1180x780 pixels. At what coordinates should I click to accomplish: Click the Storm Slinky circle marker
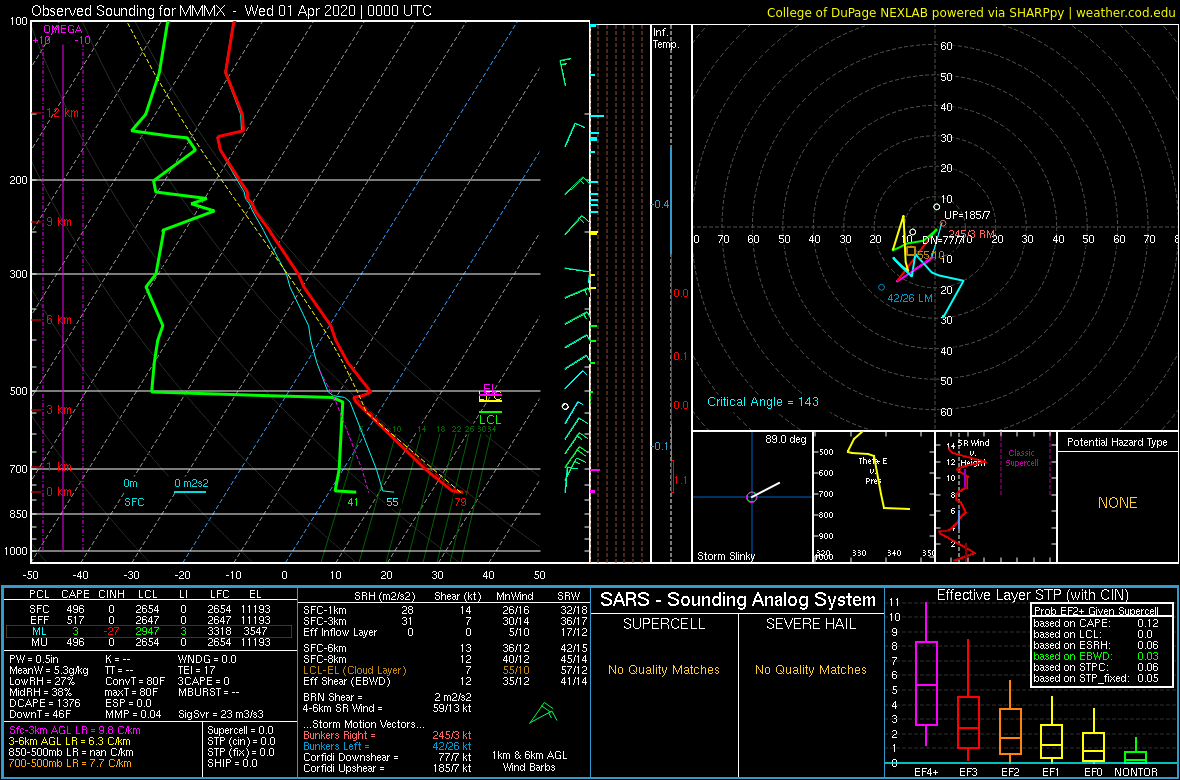click(x=750, y=497)
